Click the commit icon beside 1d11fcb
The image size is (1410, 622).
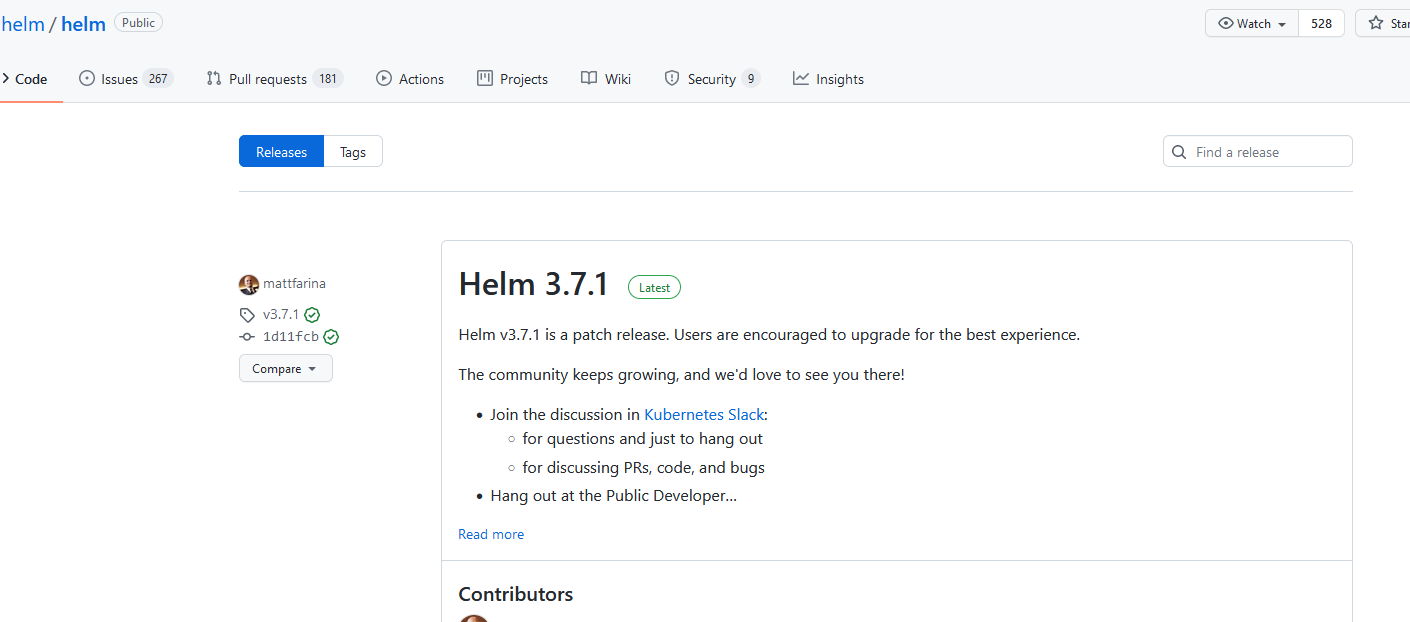click(247, 337)
